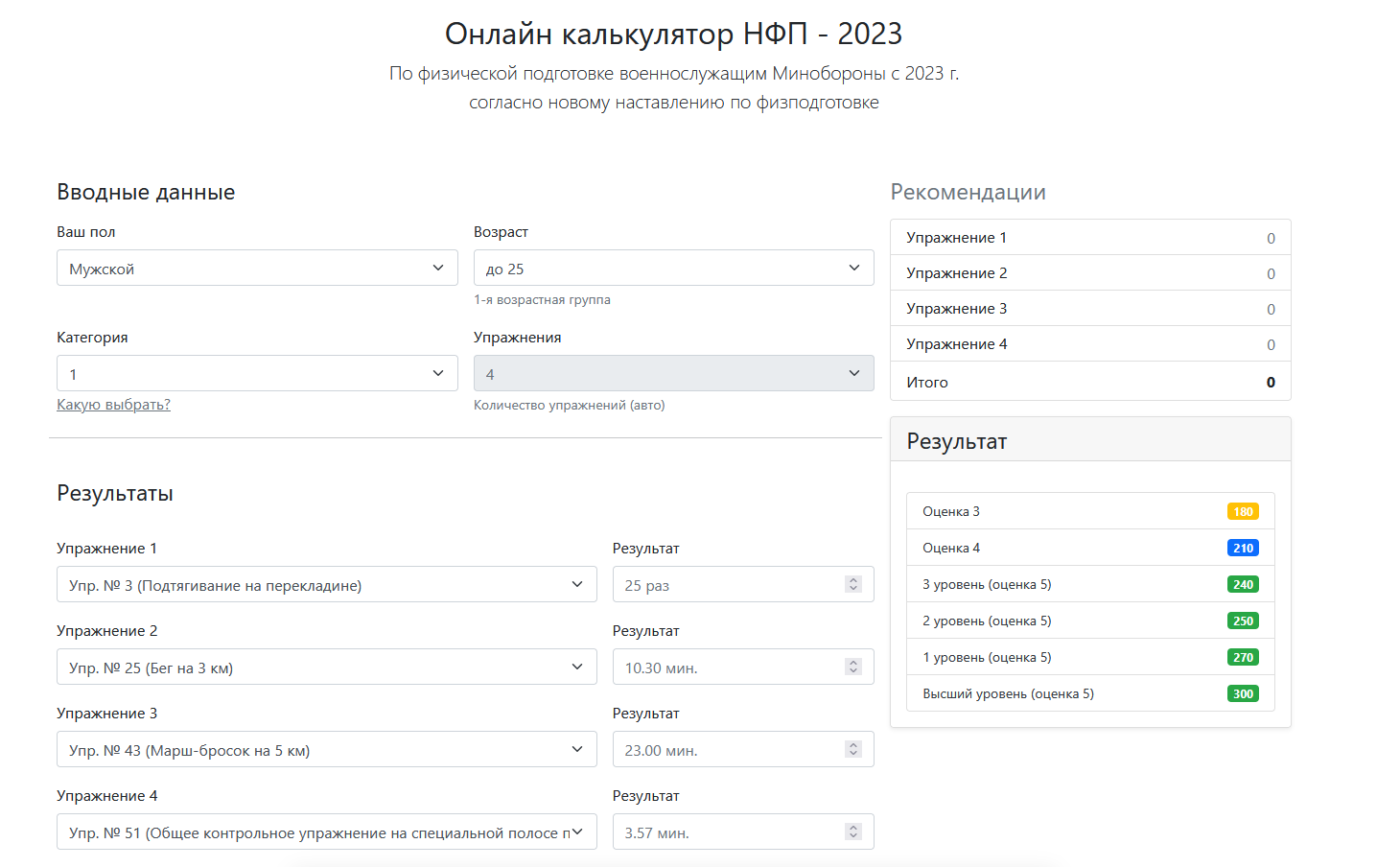Click "Количество упражнений (авто)" hint text
This screenshot has width=1400, height=867.
[x=569, y=405]
